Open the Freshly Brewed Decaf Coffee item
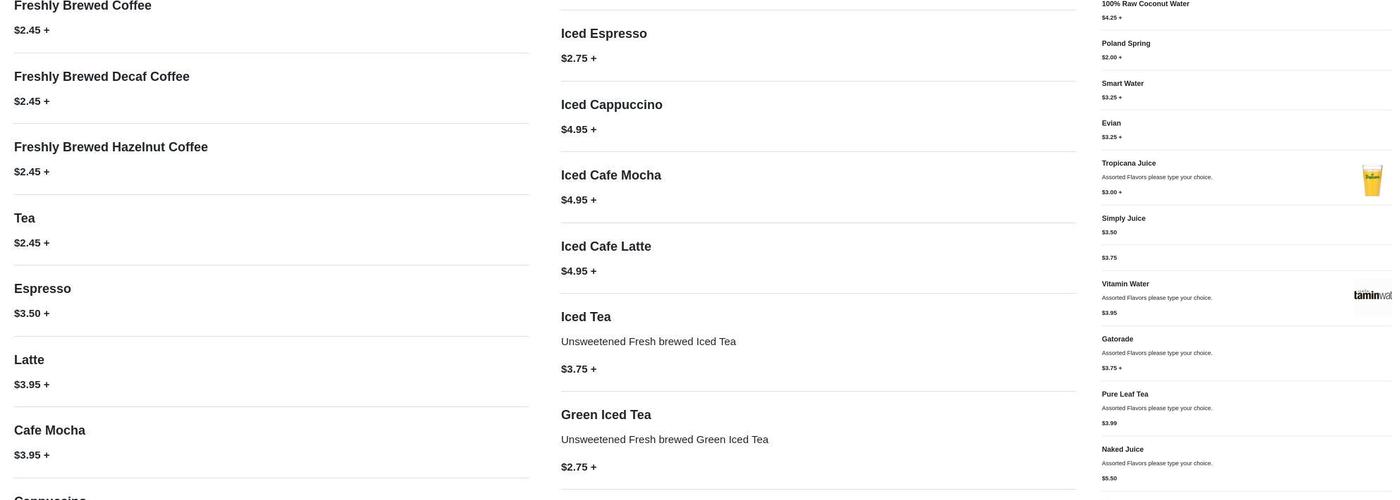Screen dimensions: 1400x500 pos(102,77)
